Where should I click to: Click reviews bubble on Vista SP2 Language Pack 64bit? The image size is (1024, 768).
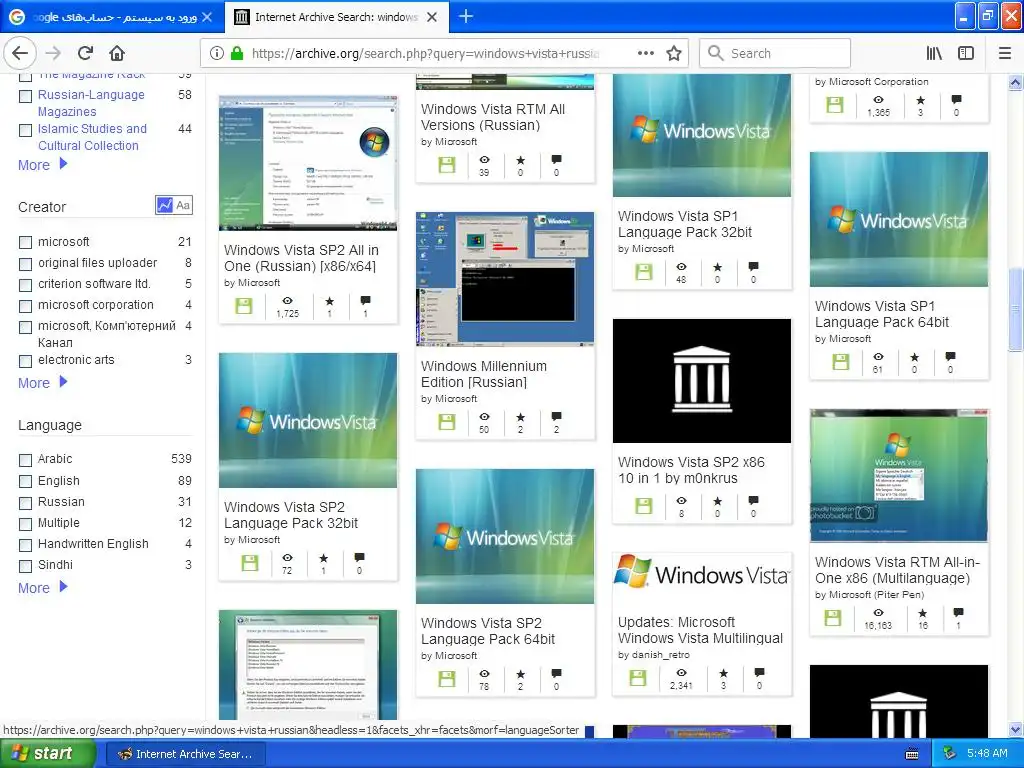556,673
